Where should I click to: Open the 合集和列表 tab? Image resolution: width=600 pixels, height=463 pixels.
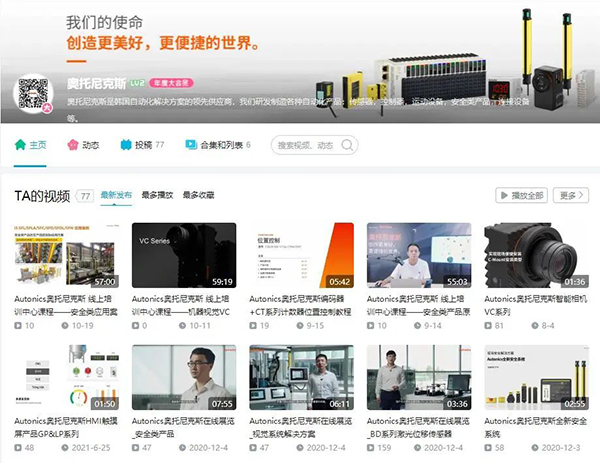pos(218,145)
